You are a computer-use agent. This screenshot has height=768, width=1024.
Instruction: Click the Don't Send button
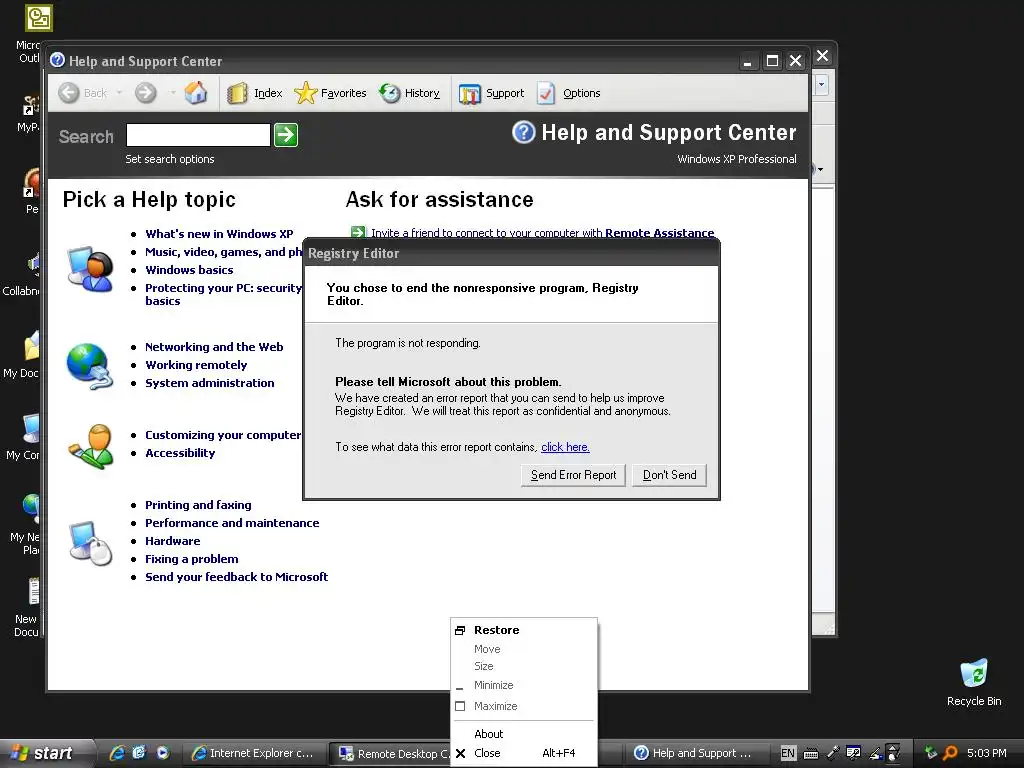tap(669, 475)
